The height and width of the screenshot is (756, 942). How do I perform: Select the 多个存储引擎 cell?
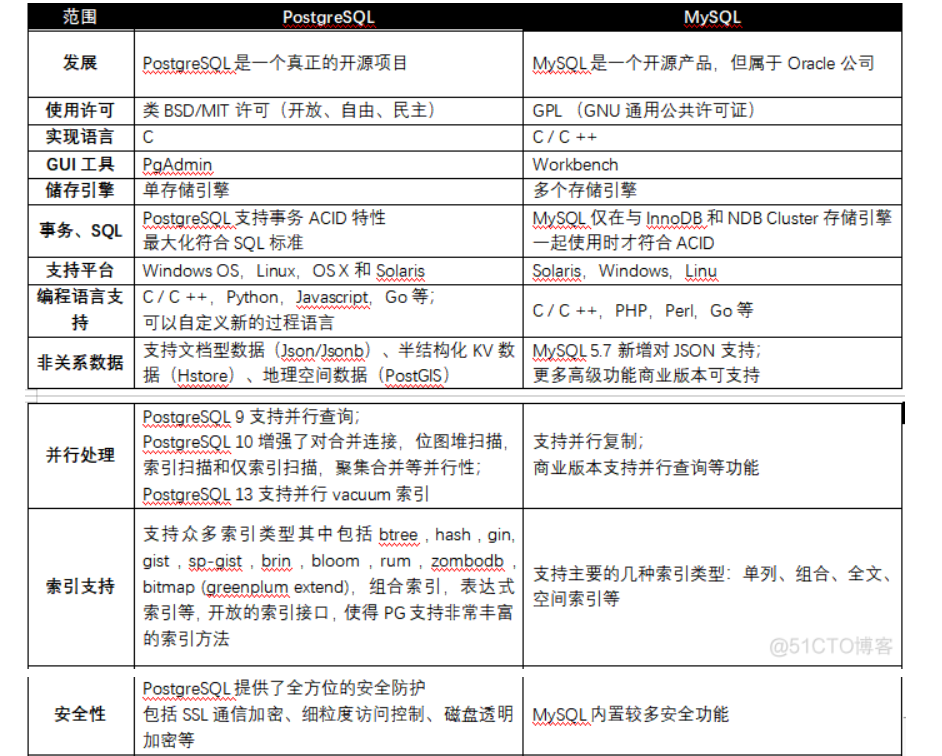point(713,191)
